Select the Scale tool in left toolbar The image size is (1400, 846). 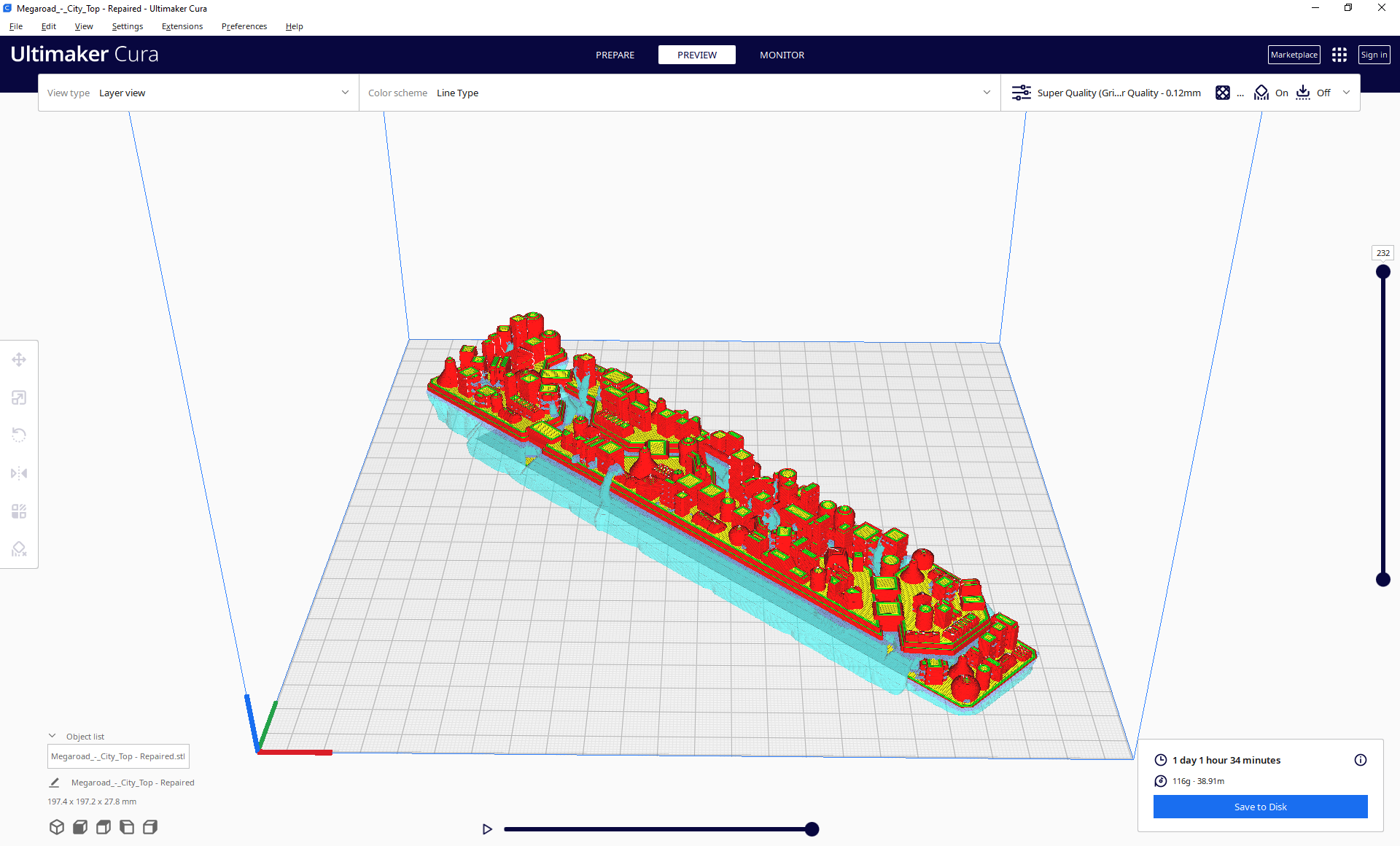19,397
